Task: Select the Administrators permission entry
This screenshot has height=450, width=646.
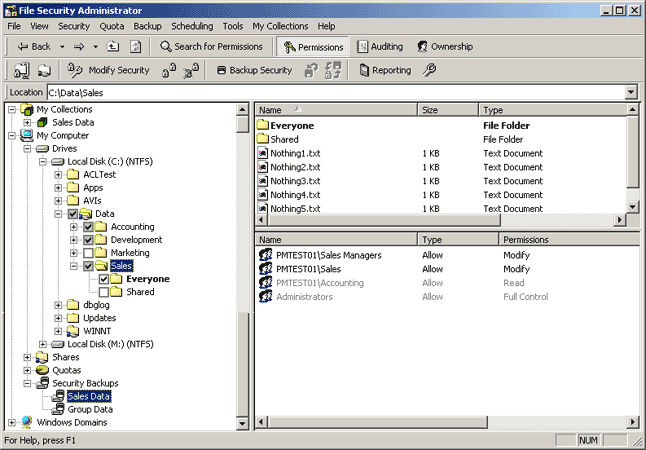Action: tap(304, 297)
